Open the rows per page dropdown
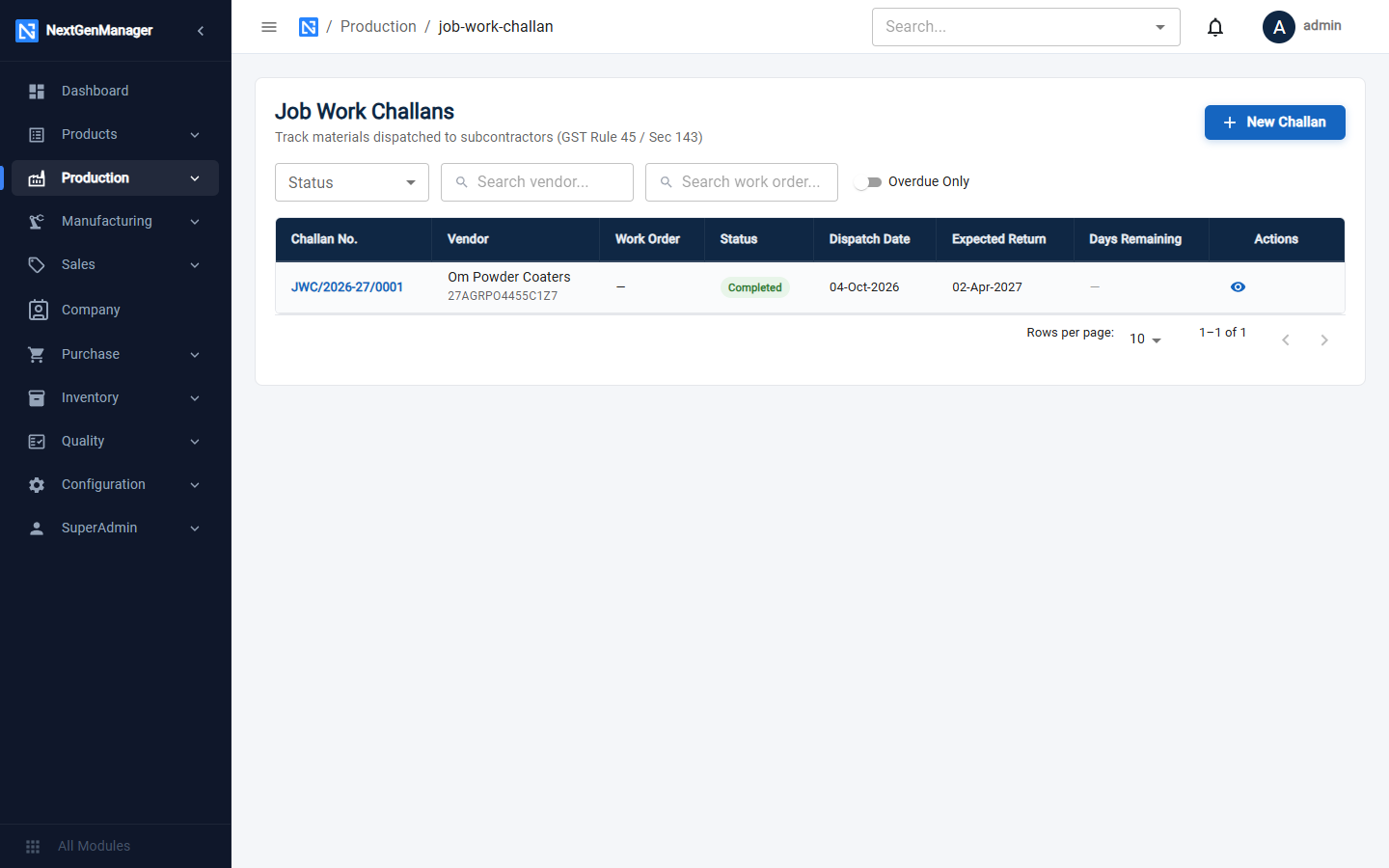The width and height of the screenshot is (1389, 868). pyautogui.click(x=1145, y=339)
